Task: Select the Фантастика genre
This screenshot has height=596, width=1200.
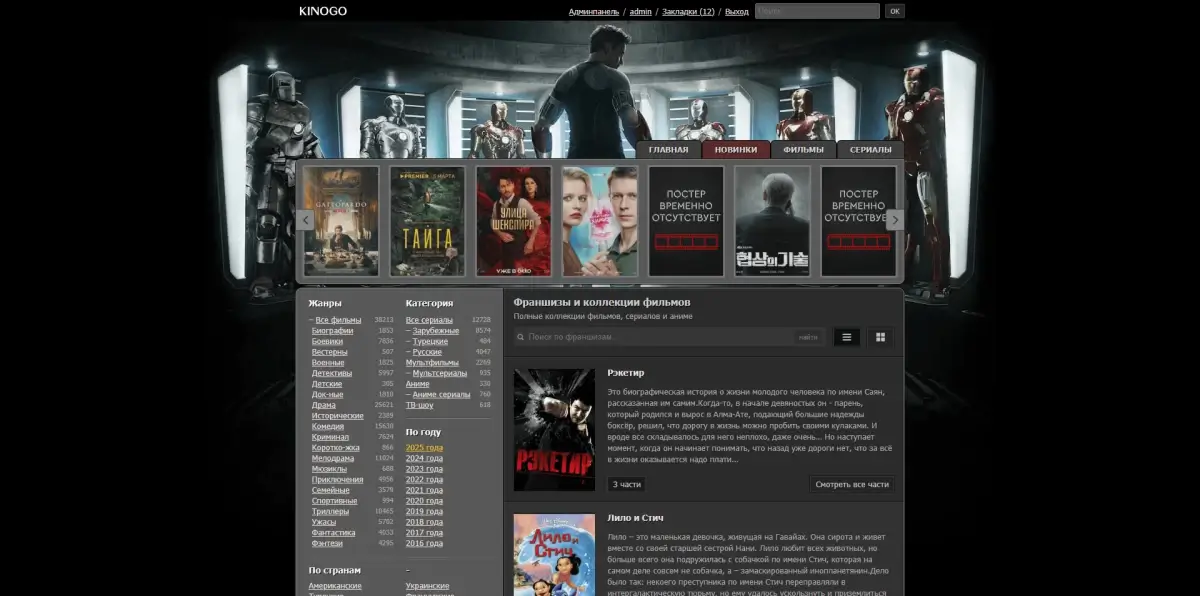Action: pos(334,533)
